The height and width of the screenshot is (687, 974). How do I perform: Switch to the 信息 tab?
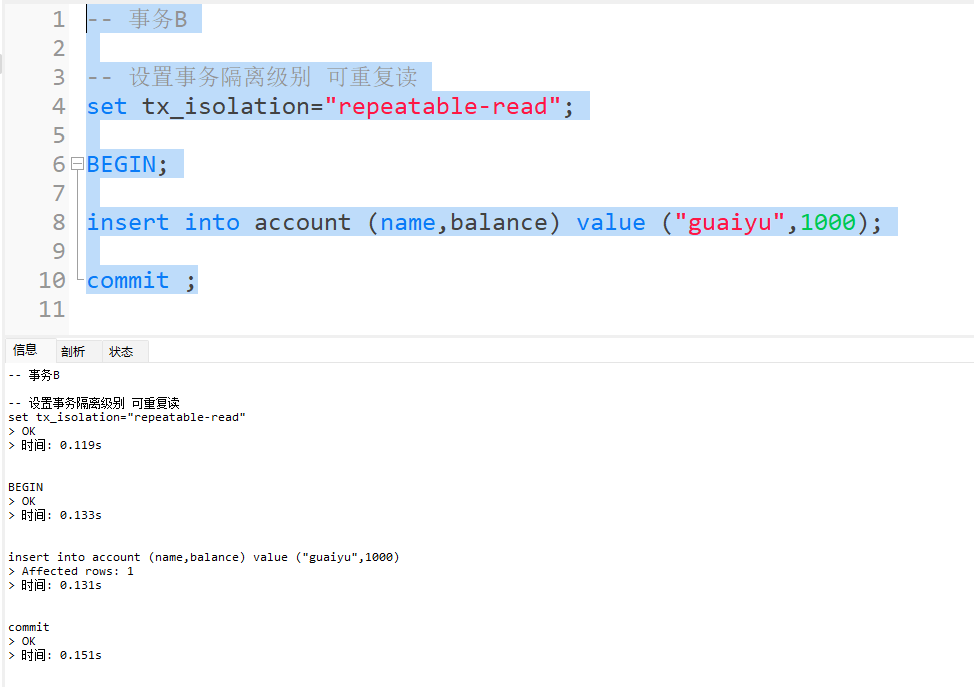(x=25, y=350)
